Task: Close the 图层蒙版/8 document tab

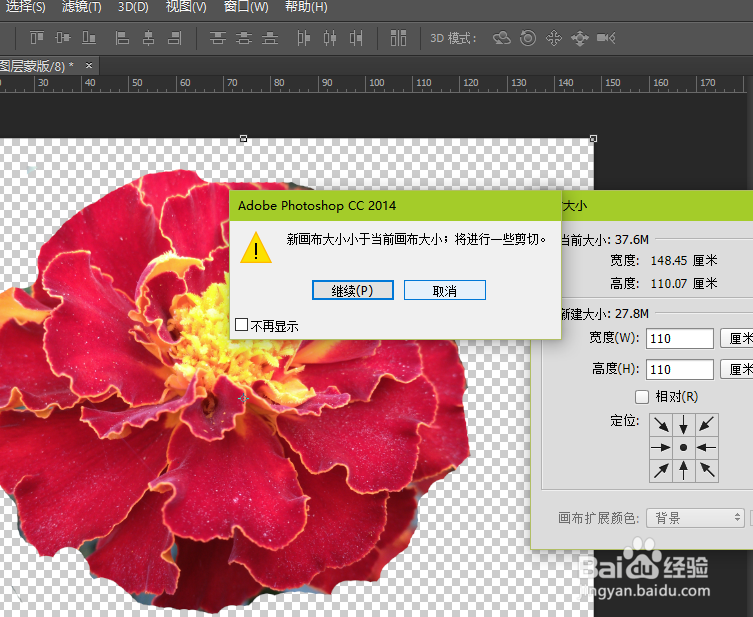Action: pos(89,65)
